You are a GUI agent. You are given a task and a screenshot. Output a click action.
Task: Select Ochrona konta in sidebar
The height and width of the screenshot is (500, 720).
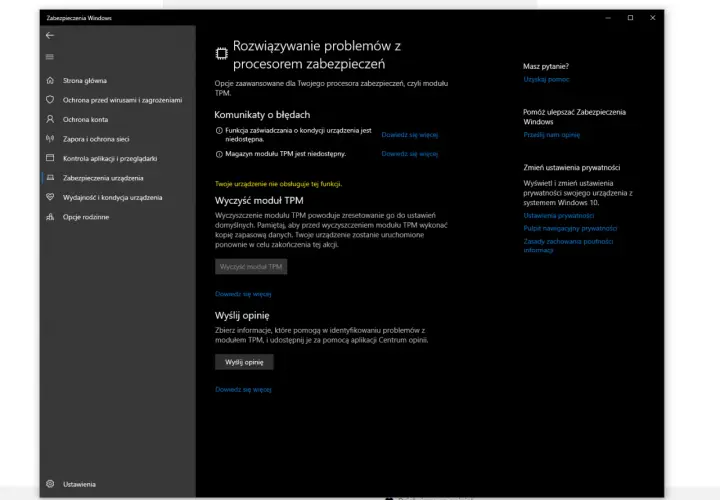pyautogui.click(x=85, y=119)
